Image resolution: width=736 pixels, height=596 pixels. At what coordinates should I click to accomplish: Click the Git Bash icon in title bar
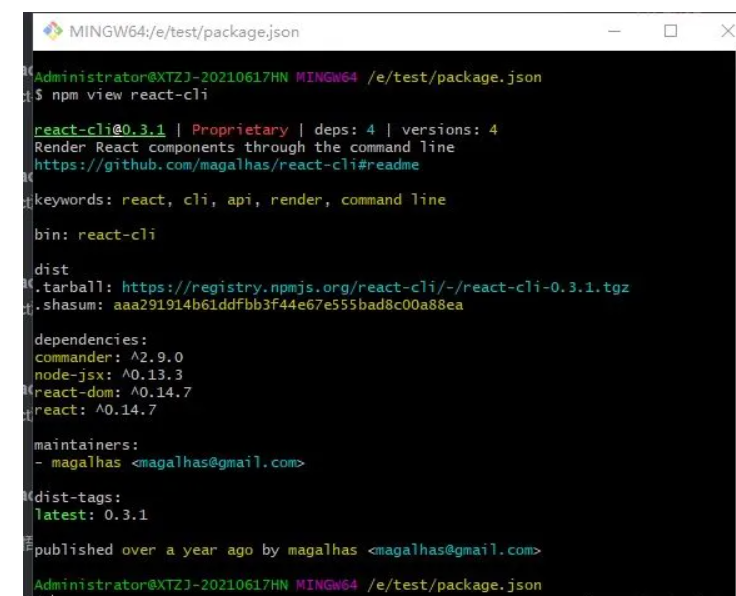coord(53,31)
